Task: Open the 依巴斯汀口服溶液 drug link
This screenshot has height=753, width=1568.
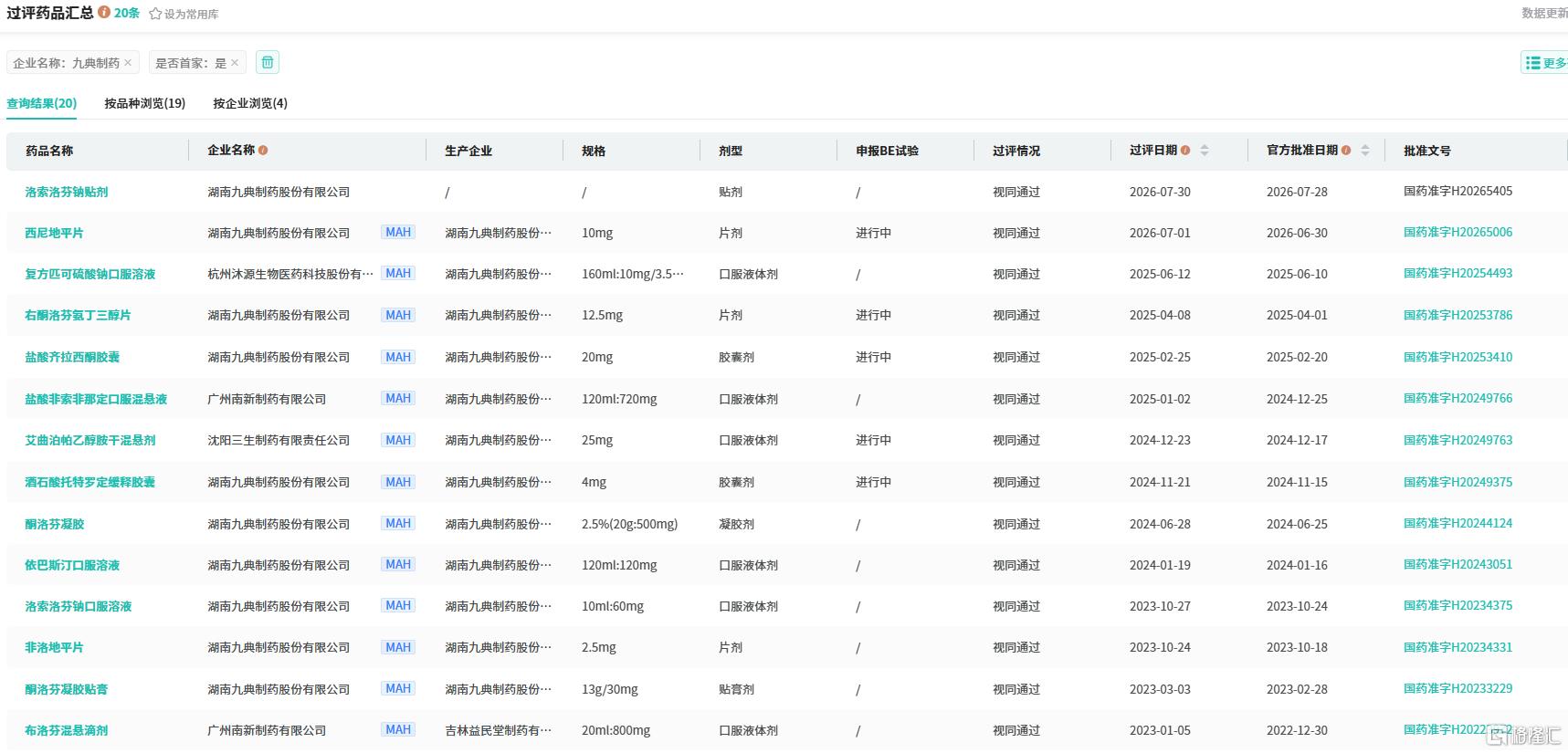Action: [x=72, y=565]
